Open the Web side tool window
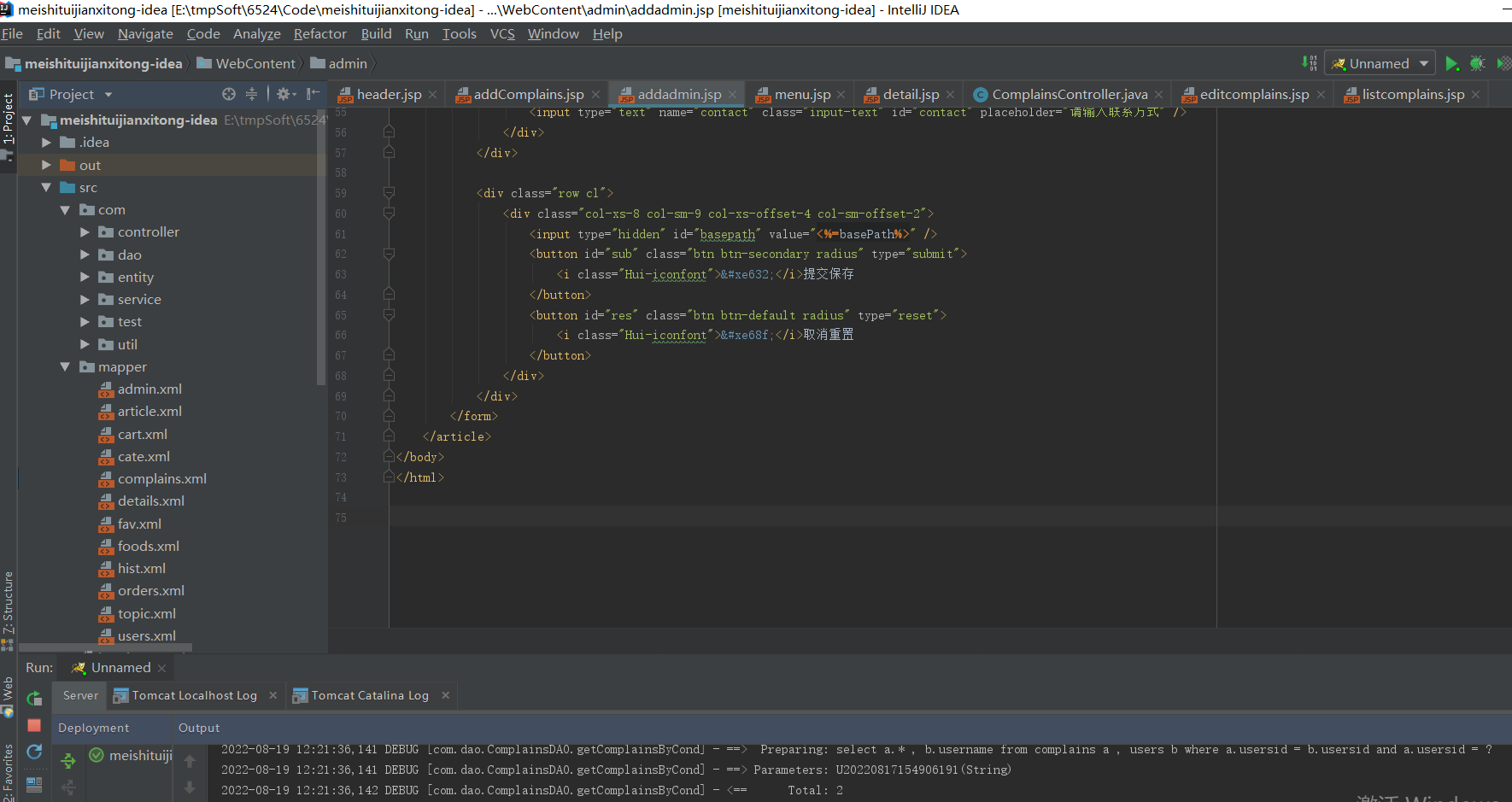 tap(8, 696)
